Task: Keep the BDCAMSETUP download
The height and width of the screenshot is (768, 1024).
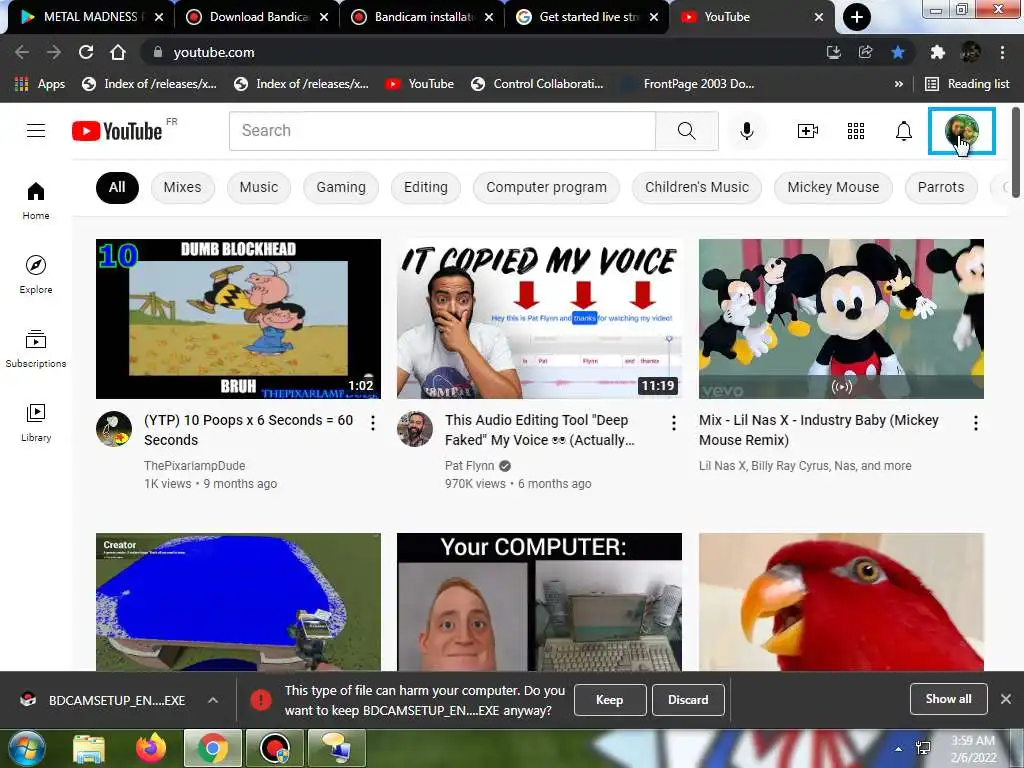Action: pos(609,700)
